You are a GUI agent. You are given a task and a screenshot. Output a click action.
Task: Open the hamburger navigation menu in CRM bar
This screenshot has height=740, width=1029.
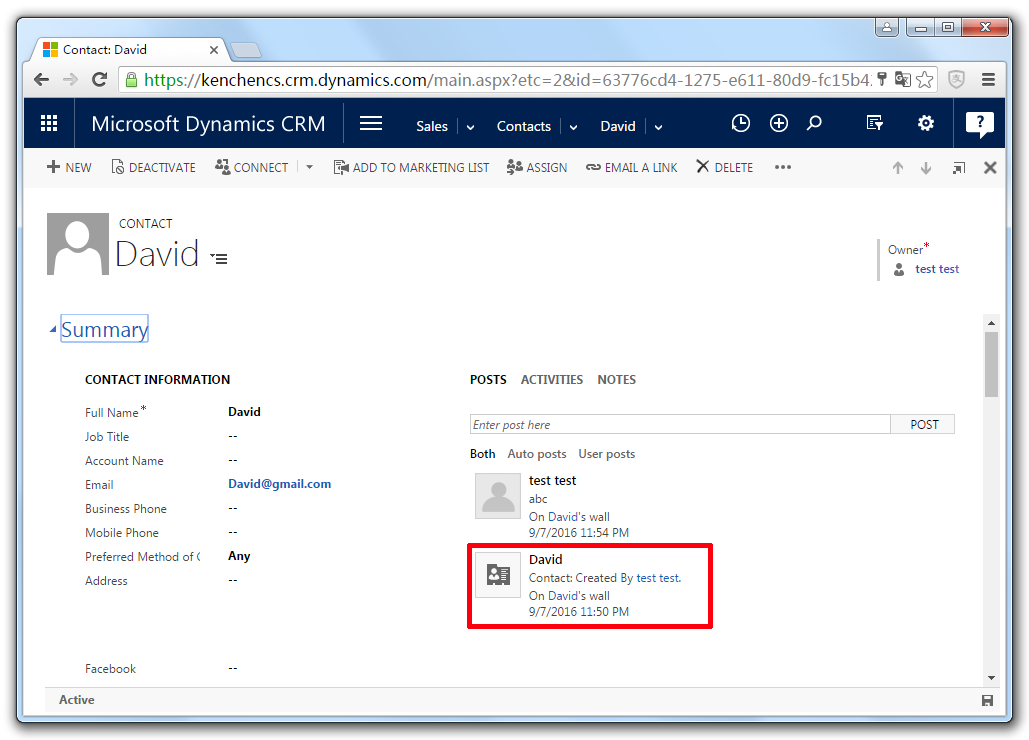click(x=371, y=123)
